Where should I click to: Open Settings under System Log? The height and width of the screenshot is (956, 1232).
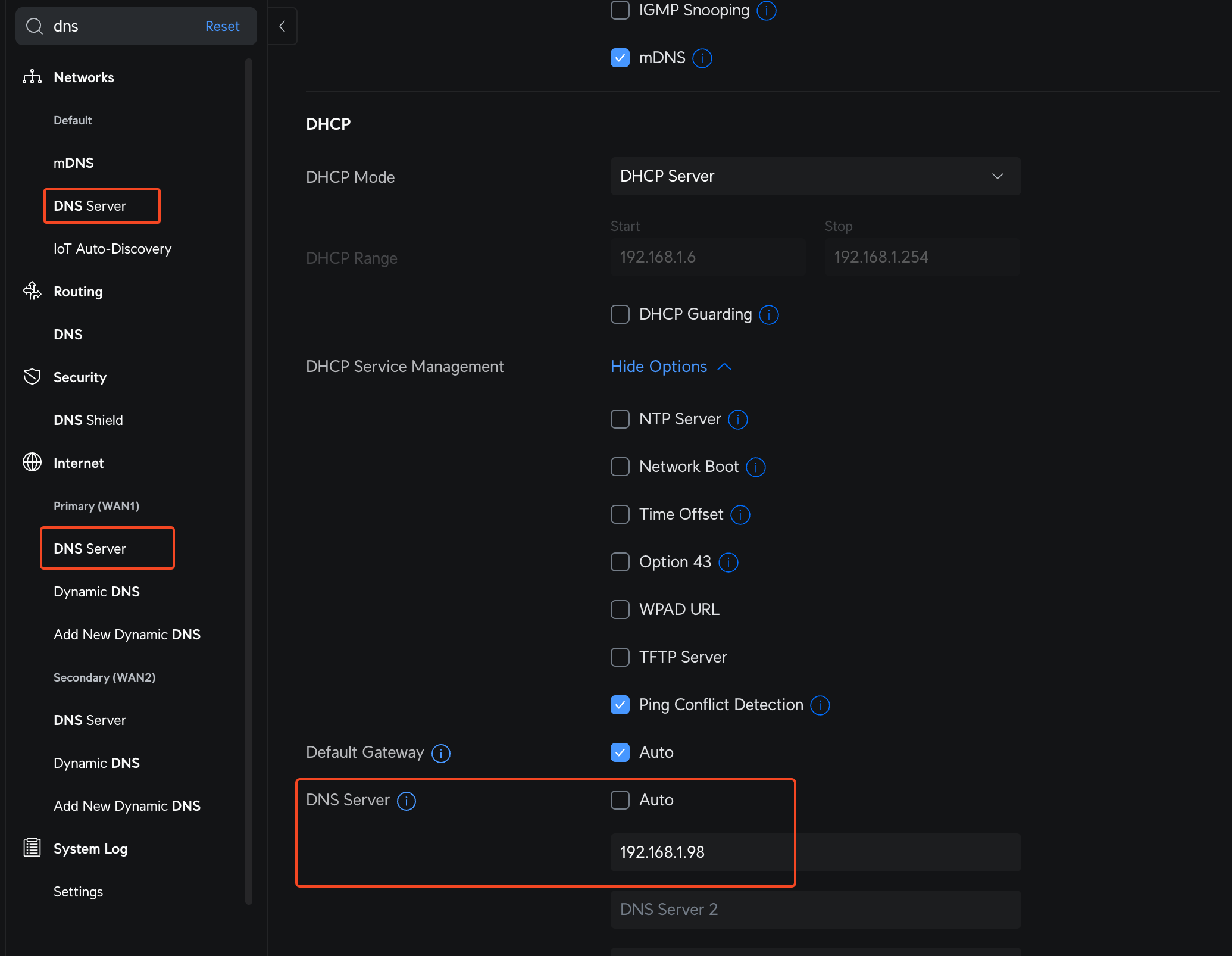(78, 892)
